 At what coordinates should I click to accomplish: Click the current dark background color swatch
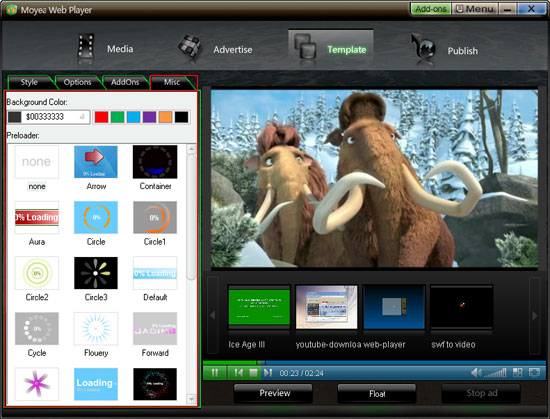coord(15,117)
